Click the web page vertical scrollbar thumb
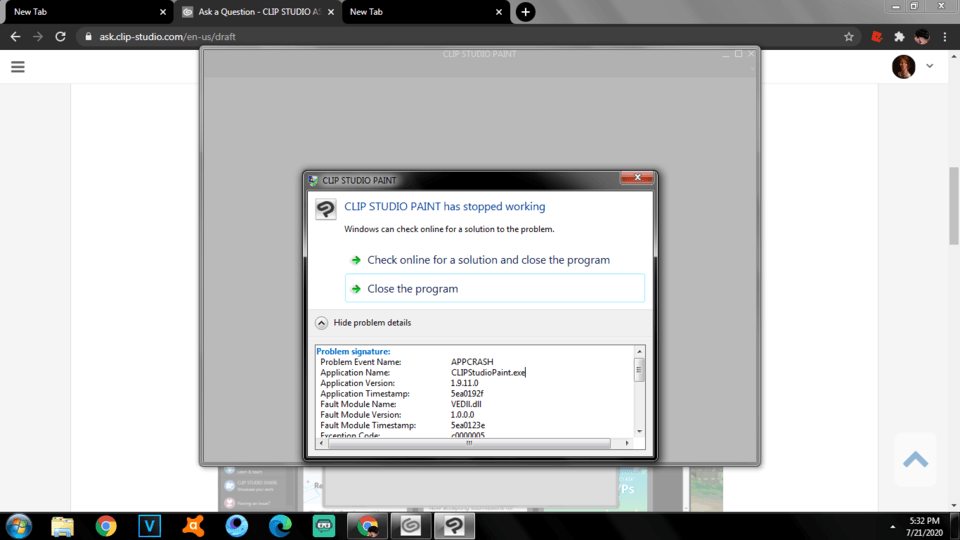 click(x=954, y=205)
